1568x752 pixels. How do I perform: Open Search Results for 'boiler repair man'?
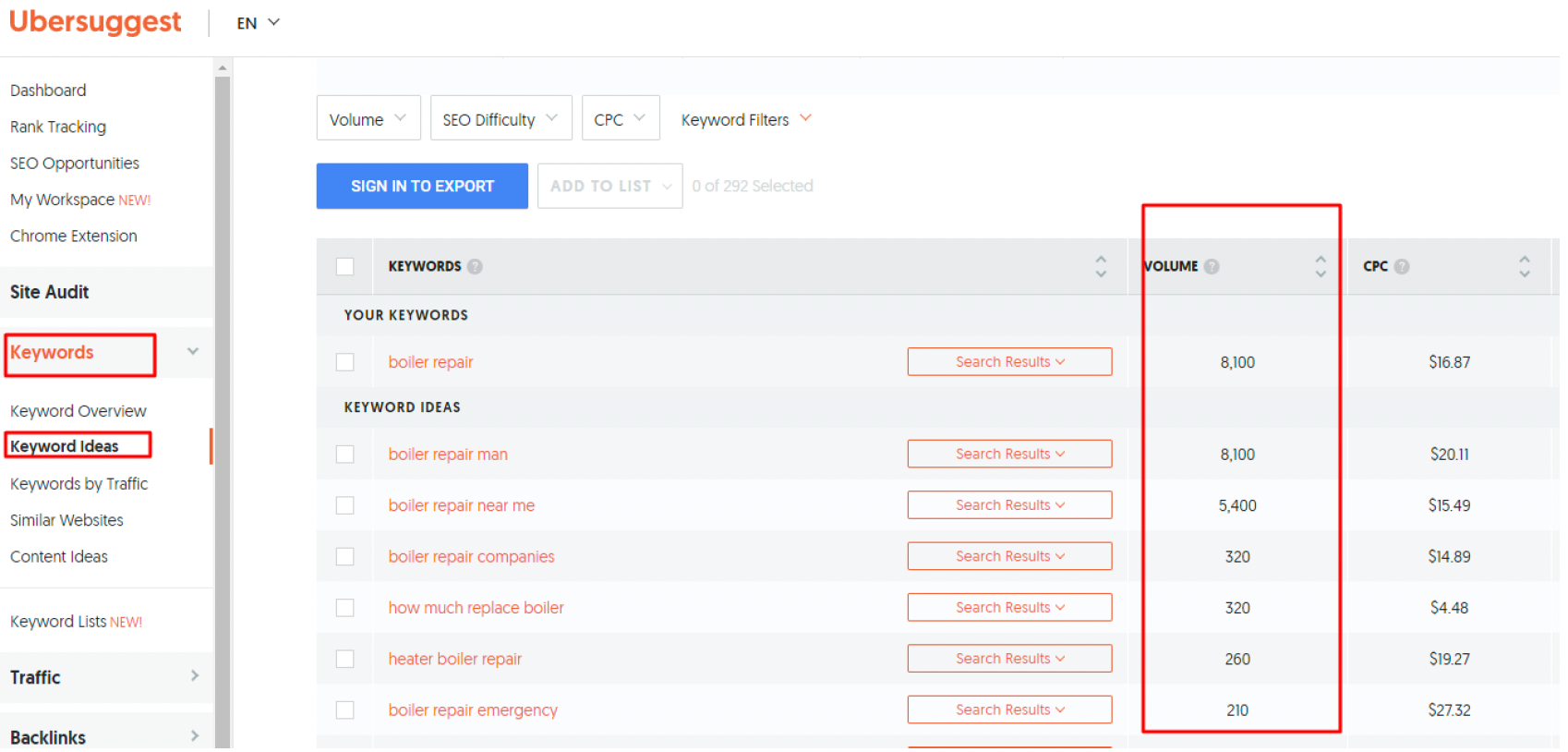[x=1010, y=454]
